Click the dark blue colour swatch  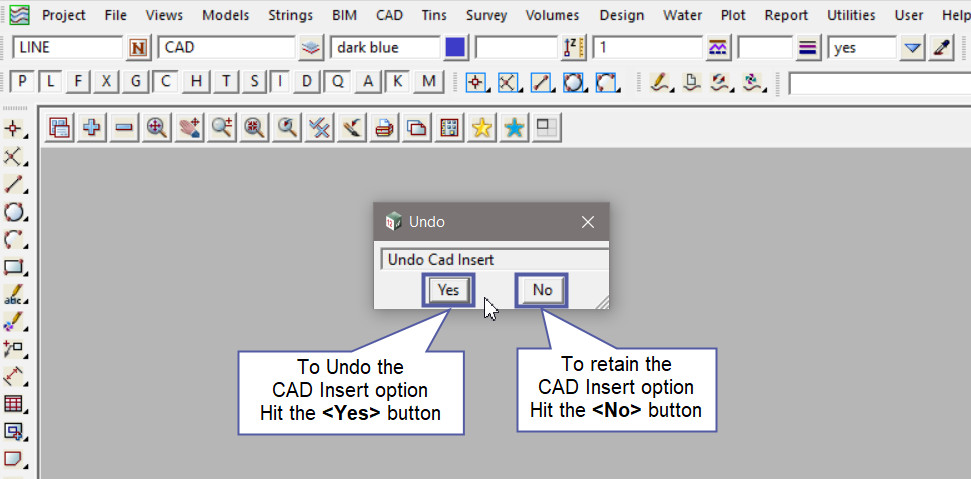click(x=455, y=48)
